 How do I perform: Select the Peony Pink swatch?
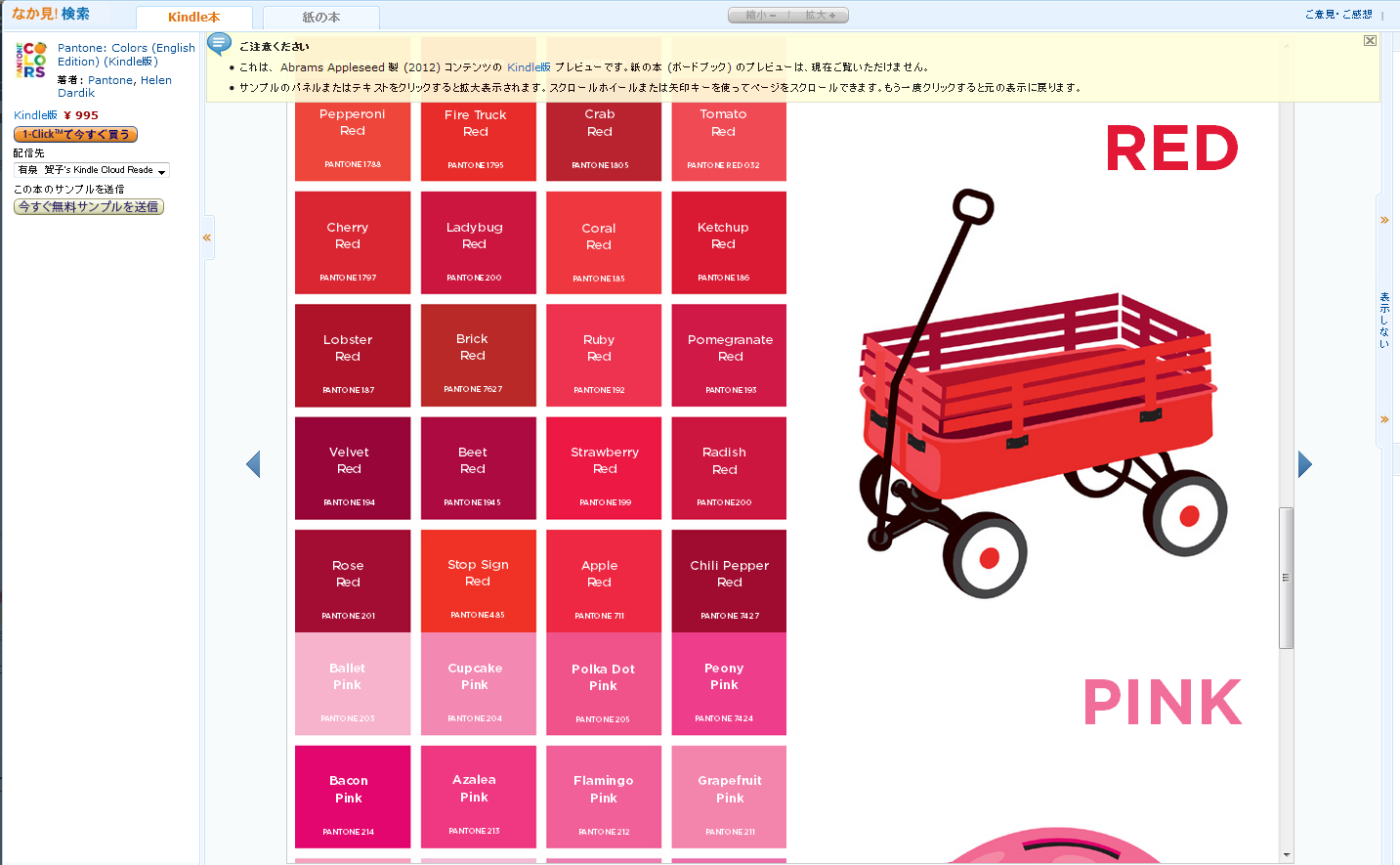click(729, 684)
